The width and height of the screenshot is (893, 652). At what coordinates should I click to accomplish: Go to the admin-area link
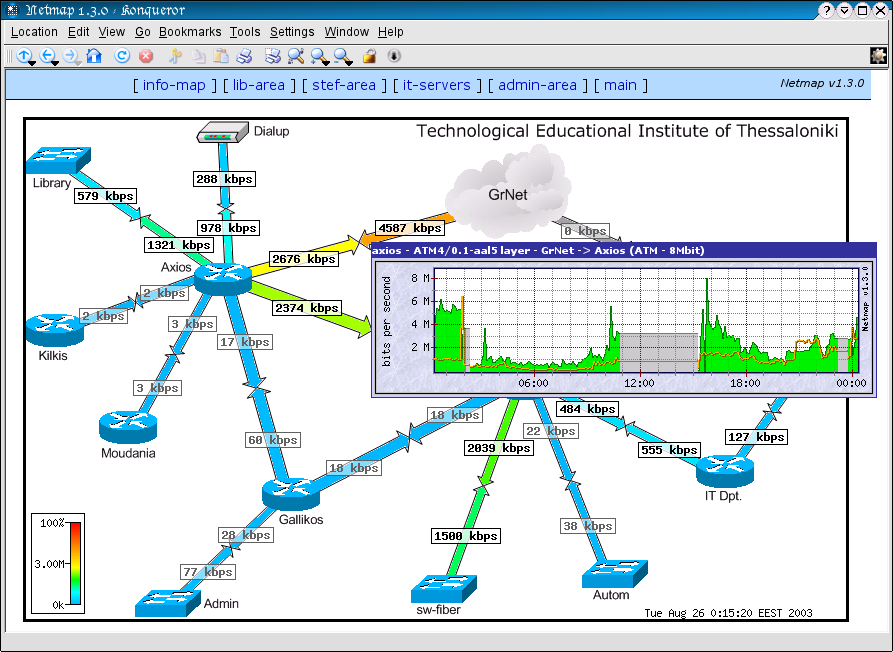click(x=537, y=85)
